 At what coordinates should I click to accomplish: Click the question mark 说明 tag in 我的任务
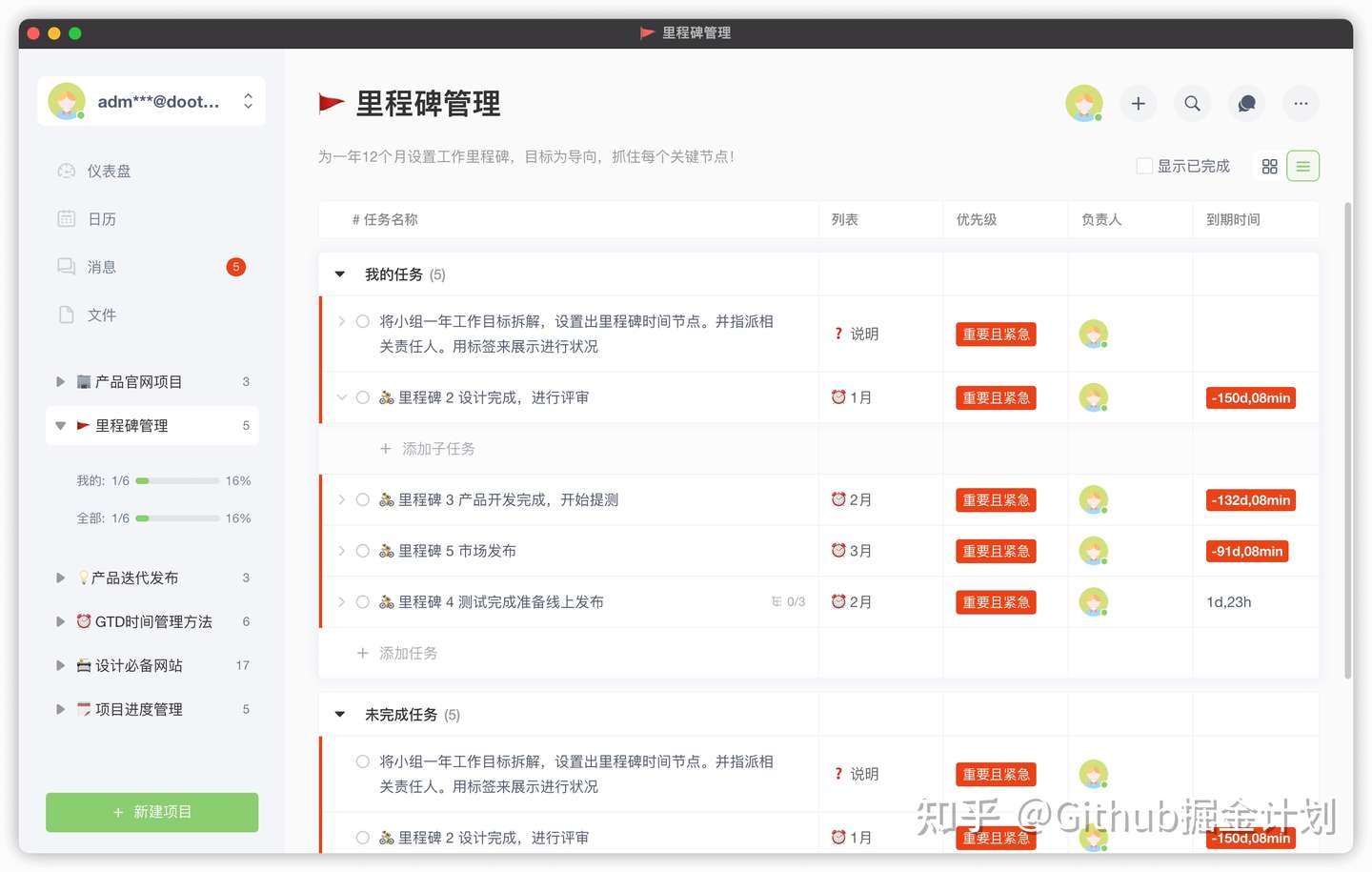(x=855, y=335)
